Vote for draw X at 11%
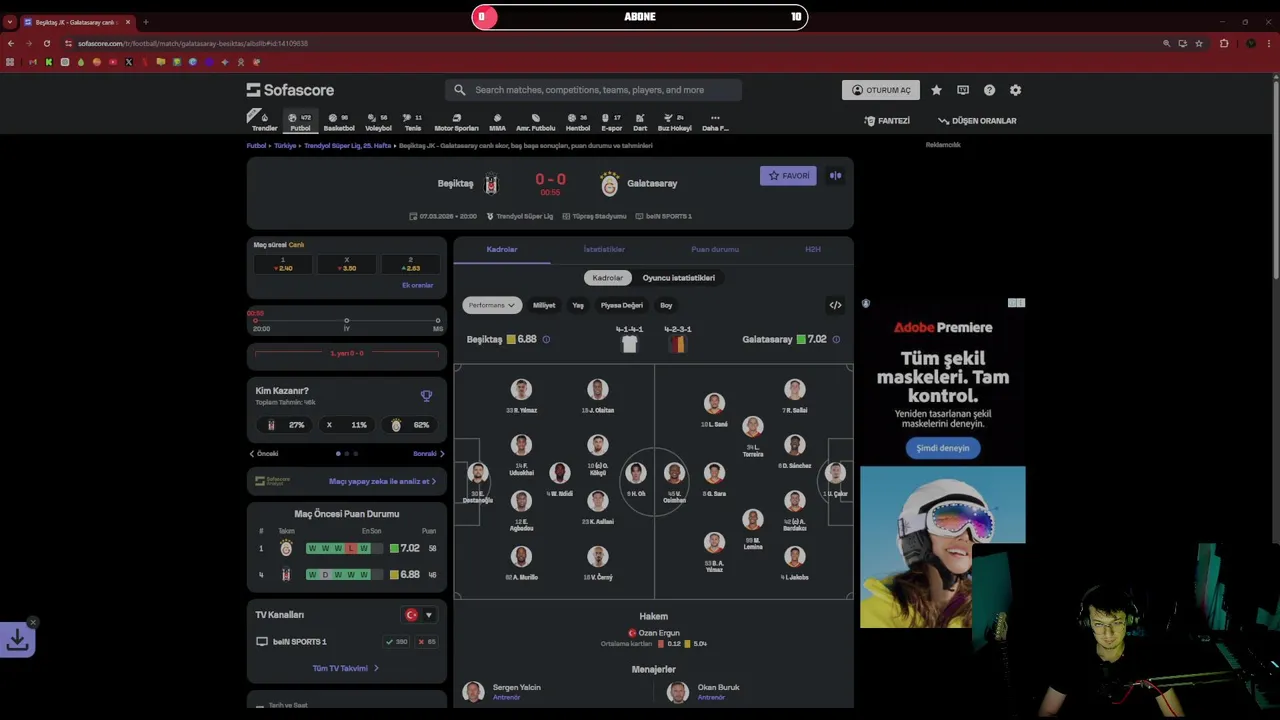Viewport: 1280px width, 720px height. (346, 425)
